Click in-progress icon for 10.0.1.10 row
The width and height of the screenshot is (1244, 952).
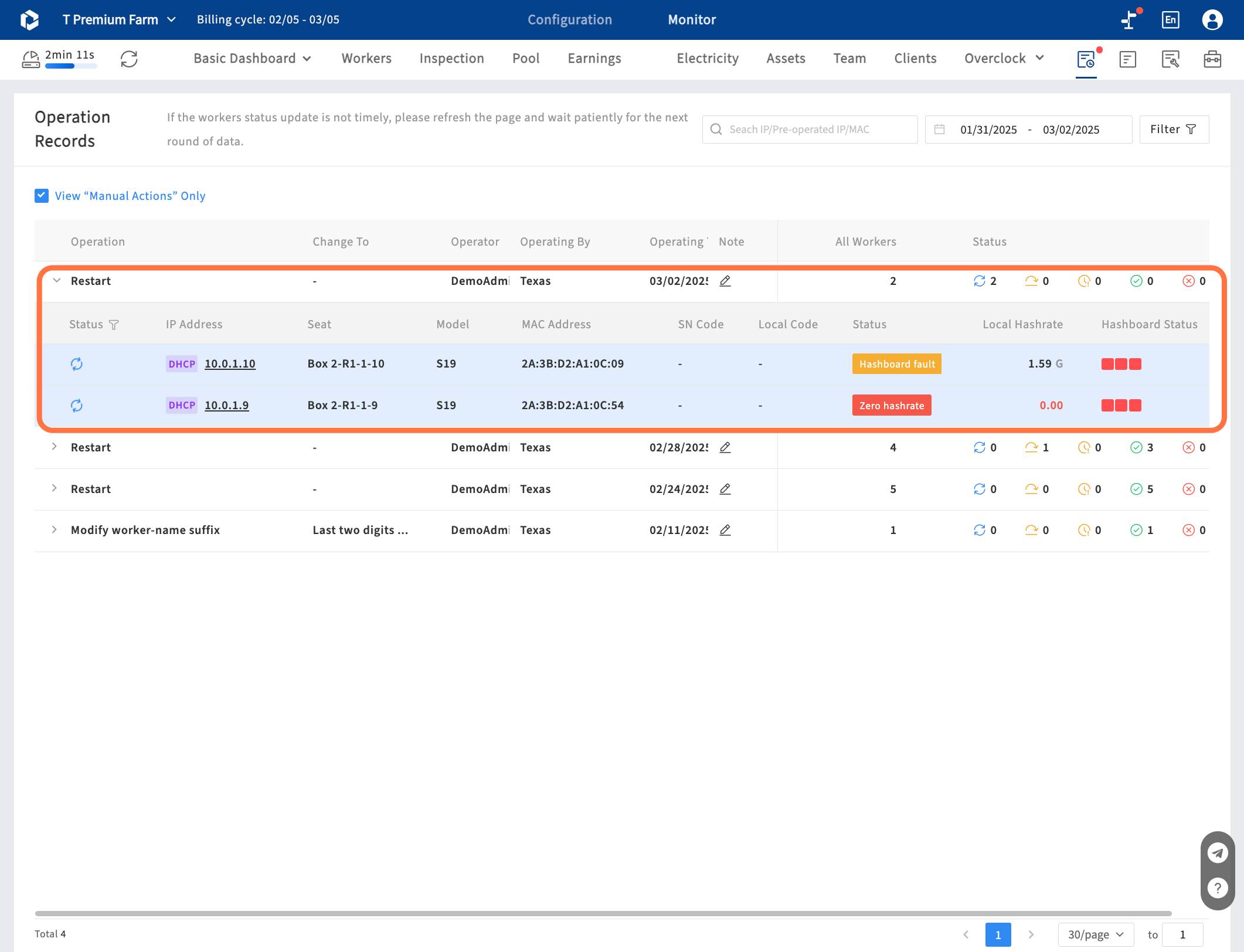77,364
